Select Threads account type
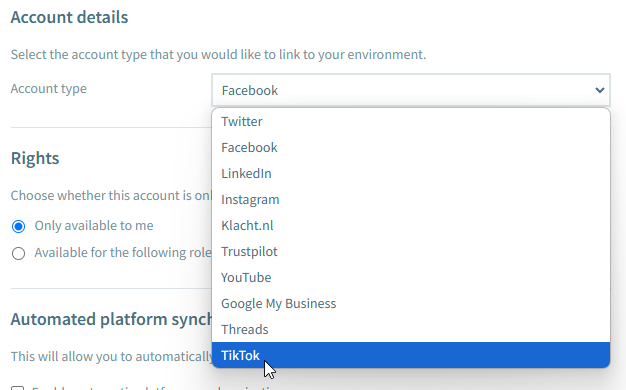This screenshot has height=390, width=626. pos(411,329)
